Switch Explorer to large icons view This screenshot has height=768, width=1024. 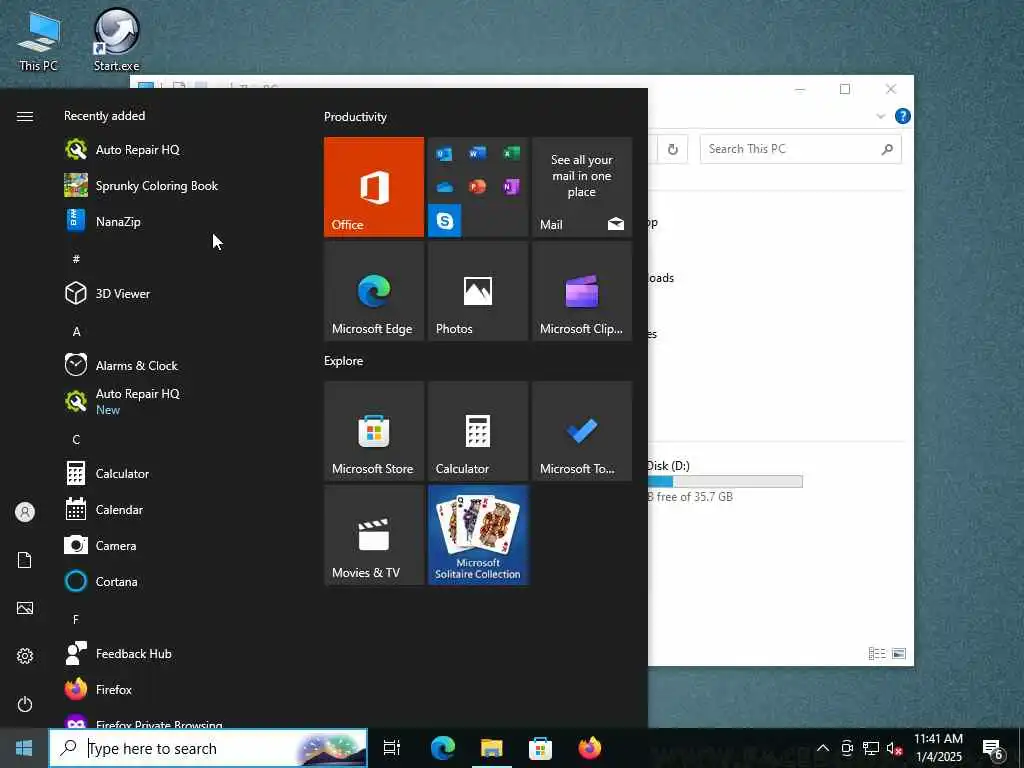899,653
